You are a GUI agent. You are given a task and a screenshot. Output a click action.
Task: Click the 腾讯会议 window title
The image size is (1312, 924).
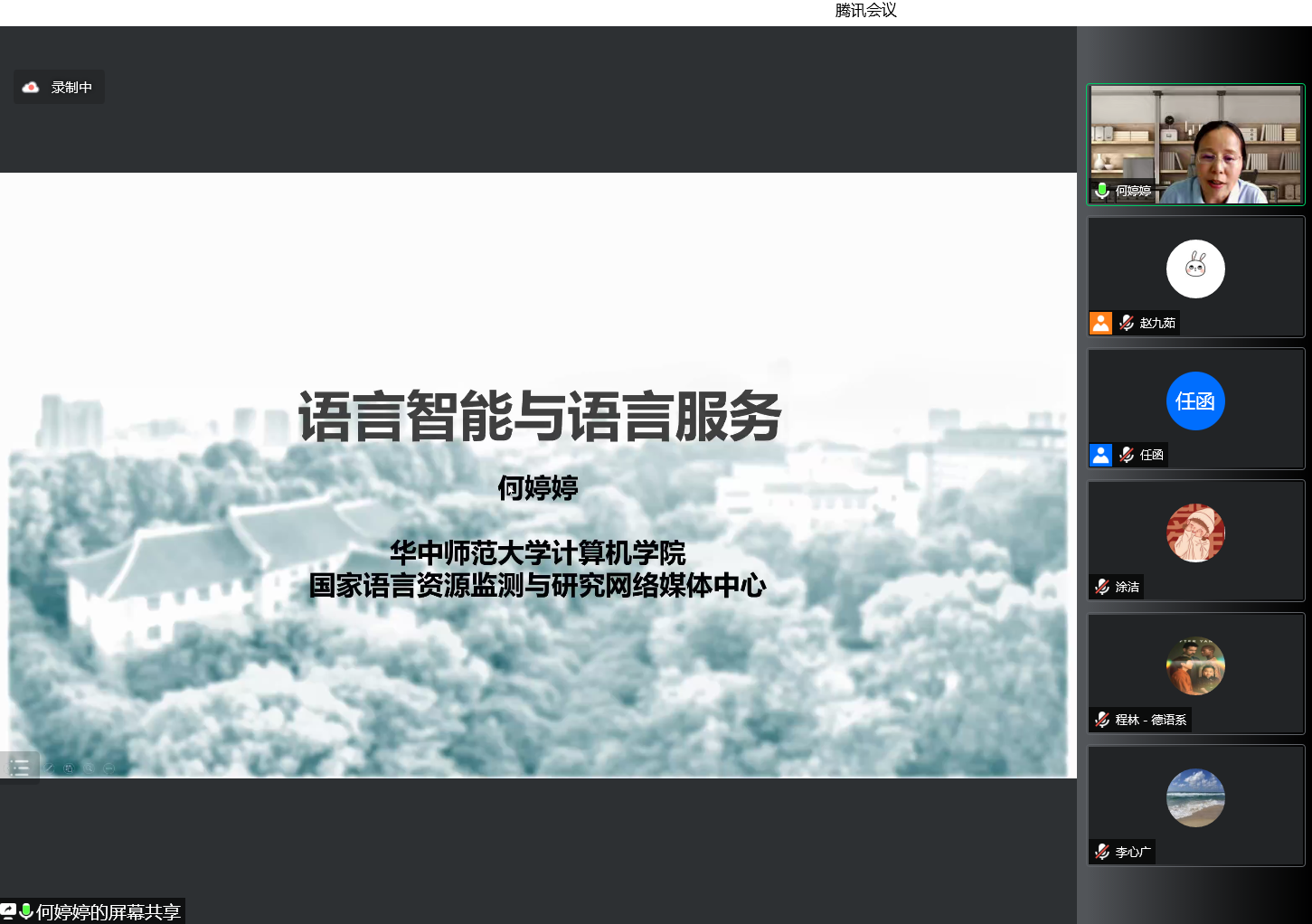(865, 11)
